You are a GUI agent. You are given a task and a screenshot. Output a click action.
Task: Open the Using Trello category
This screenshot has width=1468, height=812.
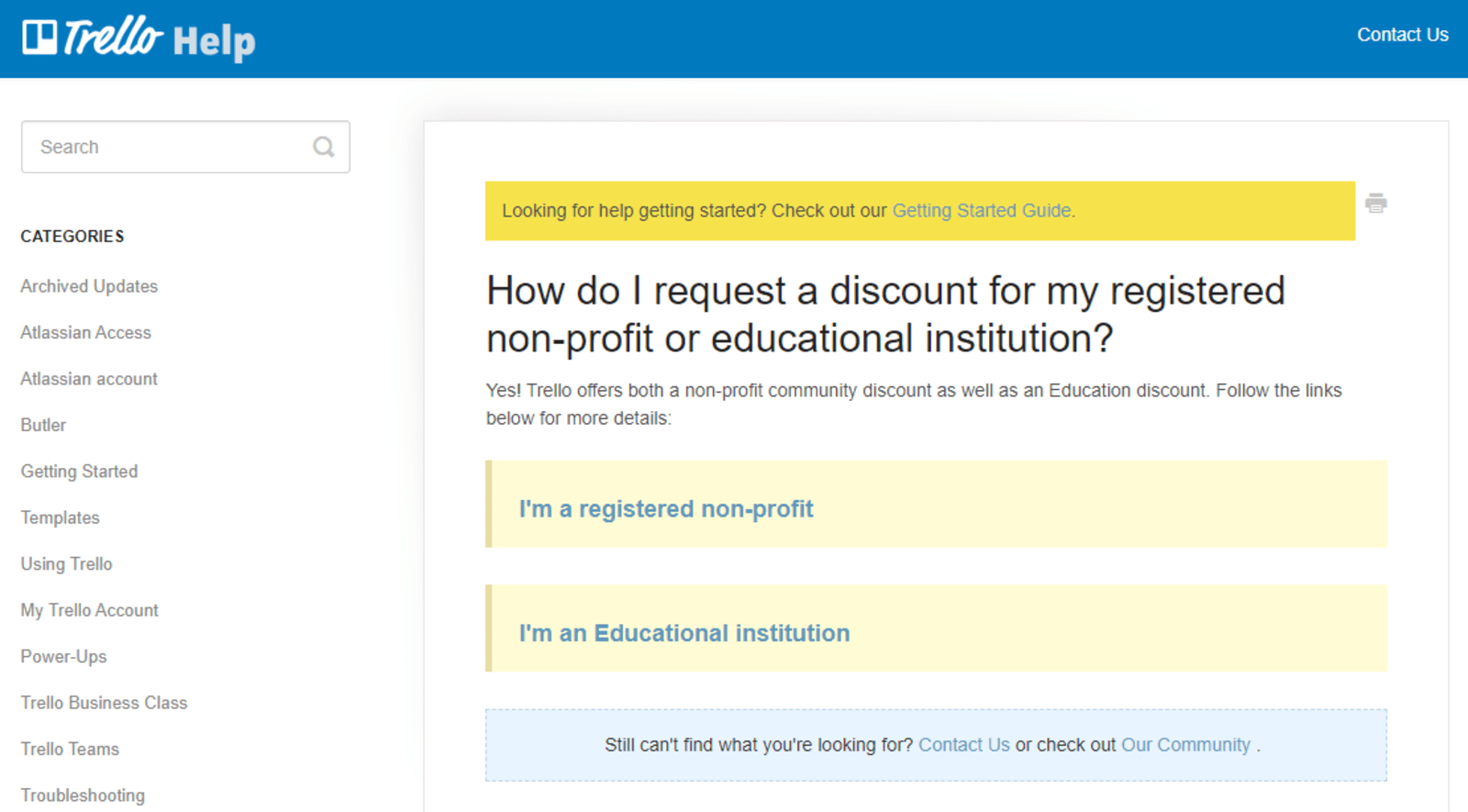click(66, 563)
